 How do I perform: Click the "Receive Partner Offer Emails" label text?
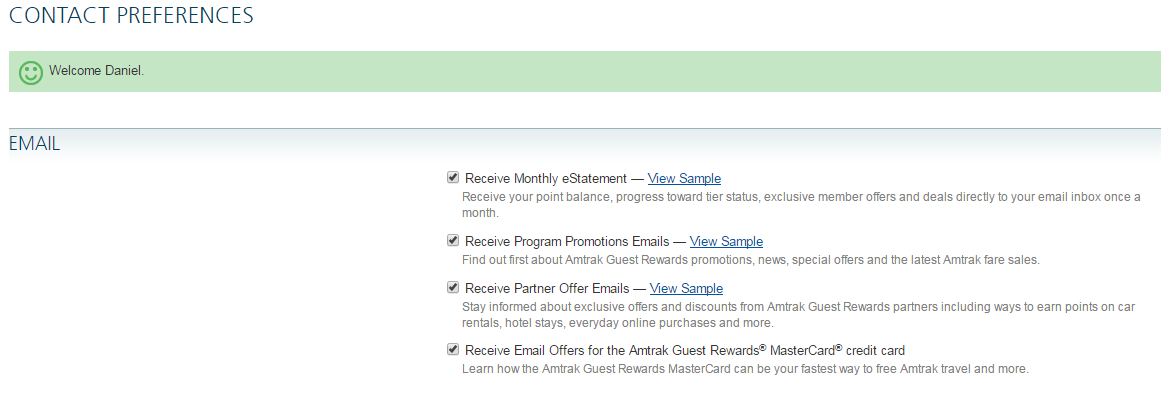[547, 289]
